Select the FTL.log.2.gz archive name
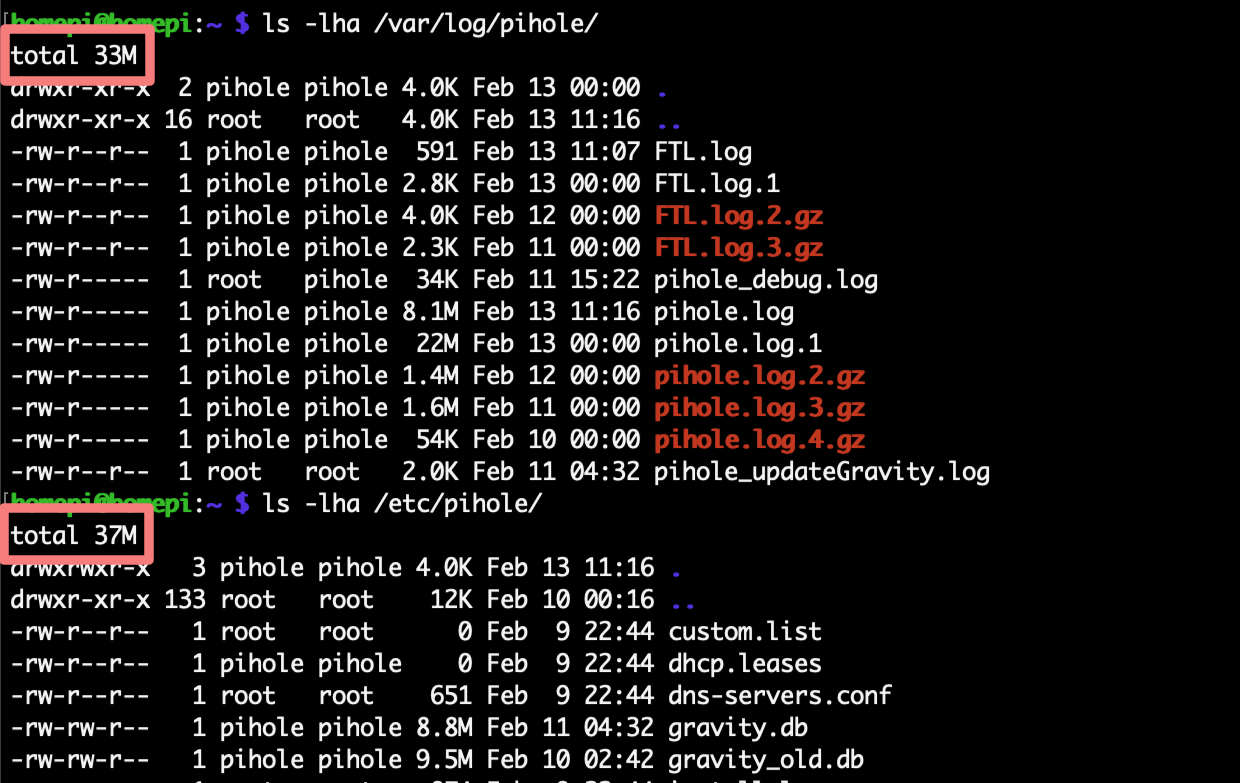Screen dimensions: 1240x783 739,216
